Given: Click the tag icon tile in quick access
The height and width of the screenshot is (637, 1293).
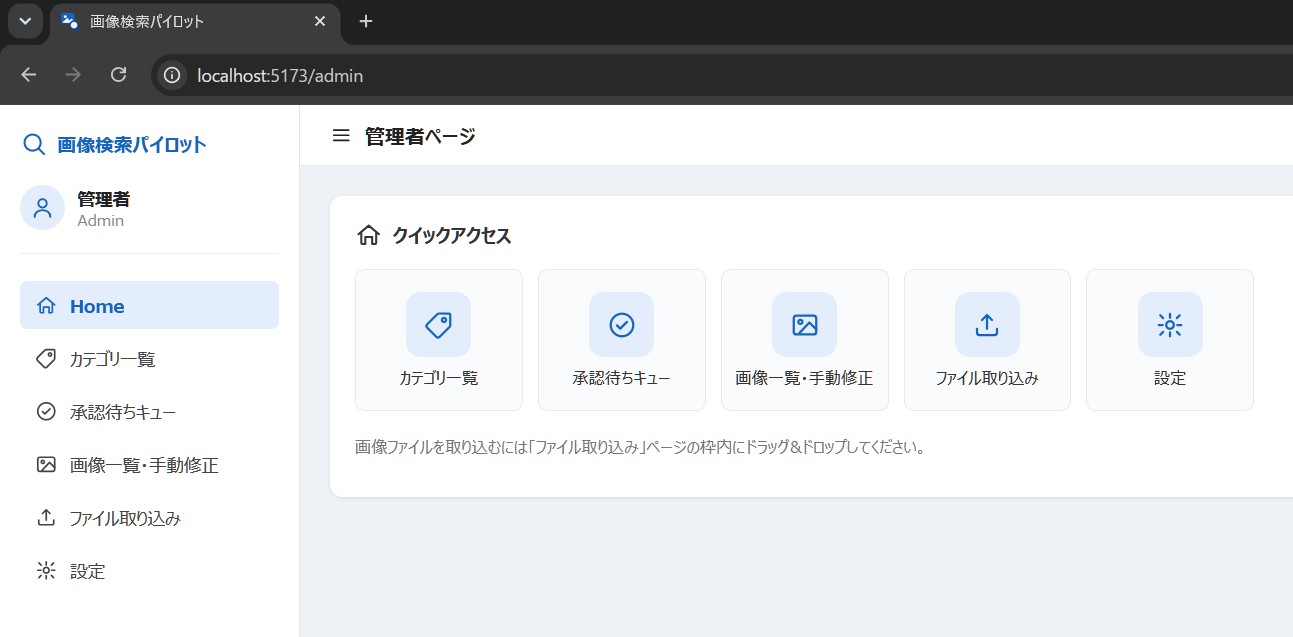Looking at the screenshot, I should click(x=438, y=324).
